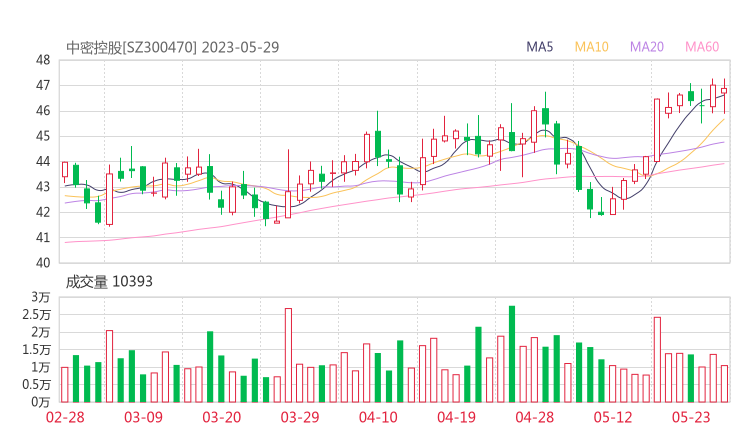Image resolution: width=740 pixels, height=440 pixels.
Task: Click the 05-12 date label
Action: pyautogui.click(x=613, y=417)
